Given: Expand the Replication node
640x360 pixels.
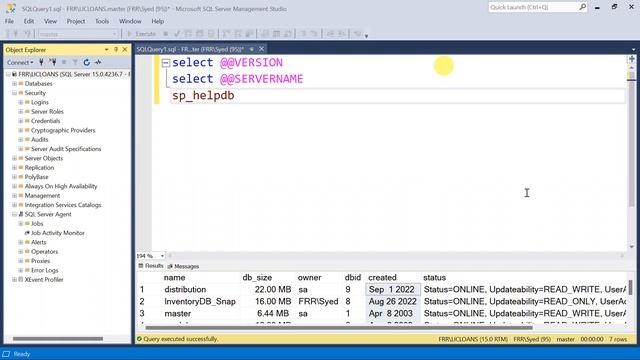Looking at the screenshot, I should [x=14, y=168].
